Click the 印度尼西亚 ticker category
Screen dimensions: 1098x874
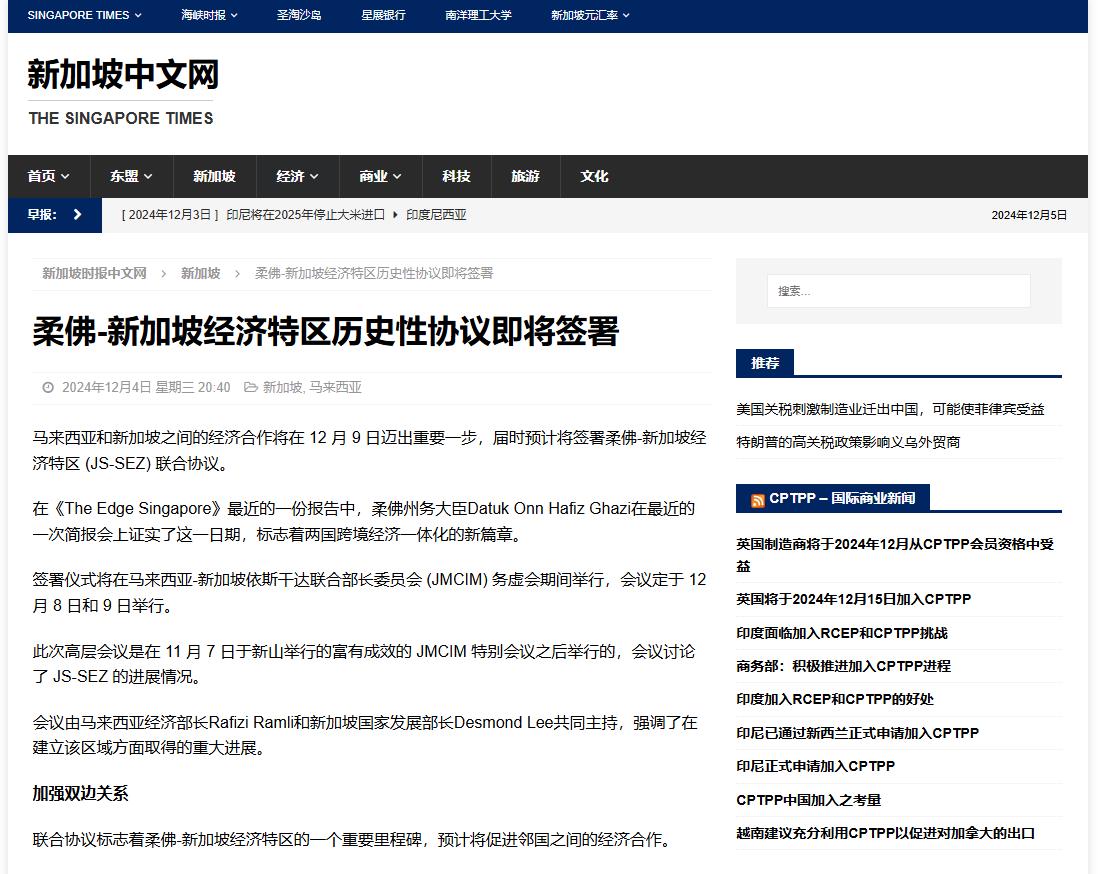pyautogui.click(x=436, y=215)
